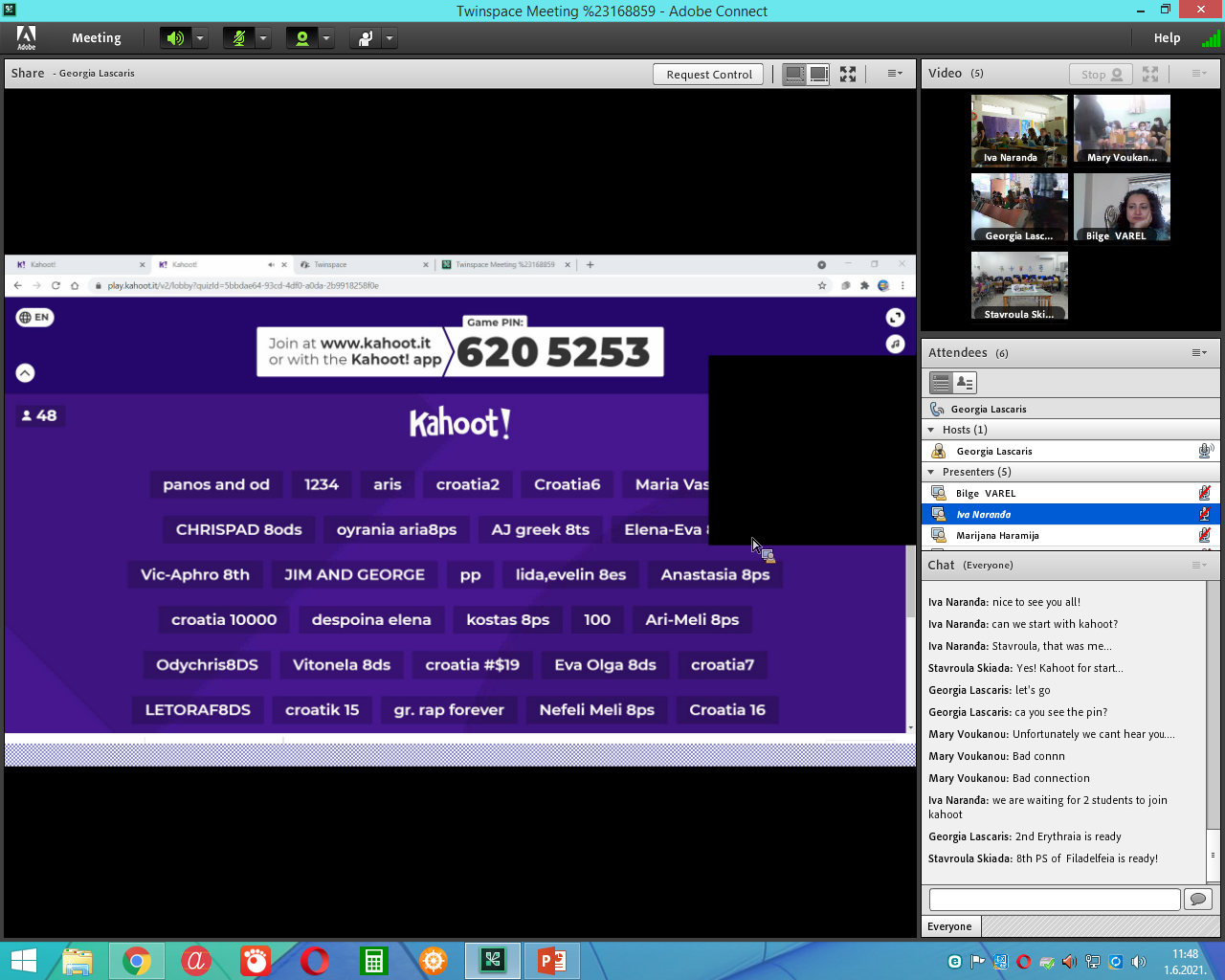The width and height of the screenshot is (1225, 980).
Task: Click Kahoot collapse arrow circle icon
Action: click(25, 373)
